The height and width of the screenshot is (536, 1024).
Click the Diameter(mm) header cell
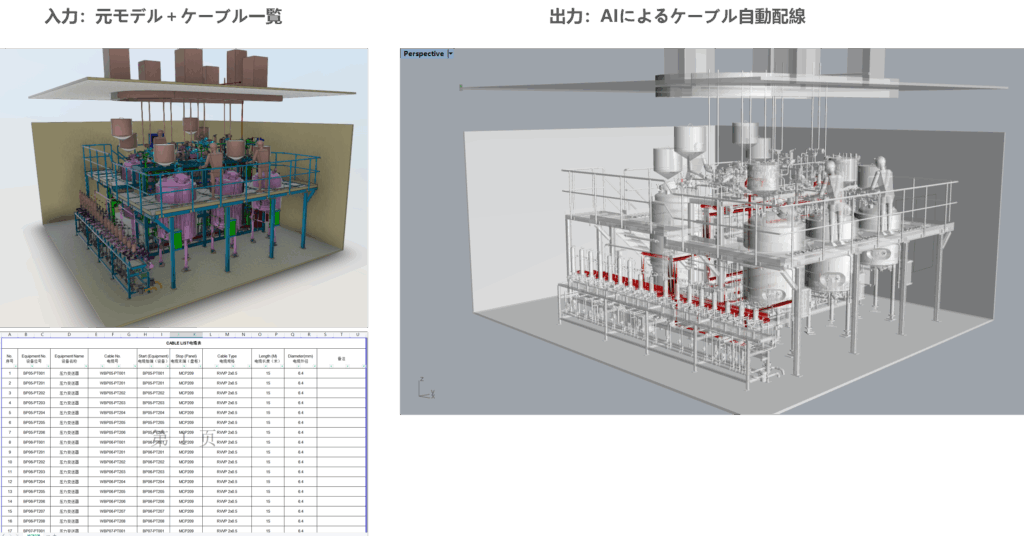301,357
